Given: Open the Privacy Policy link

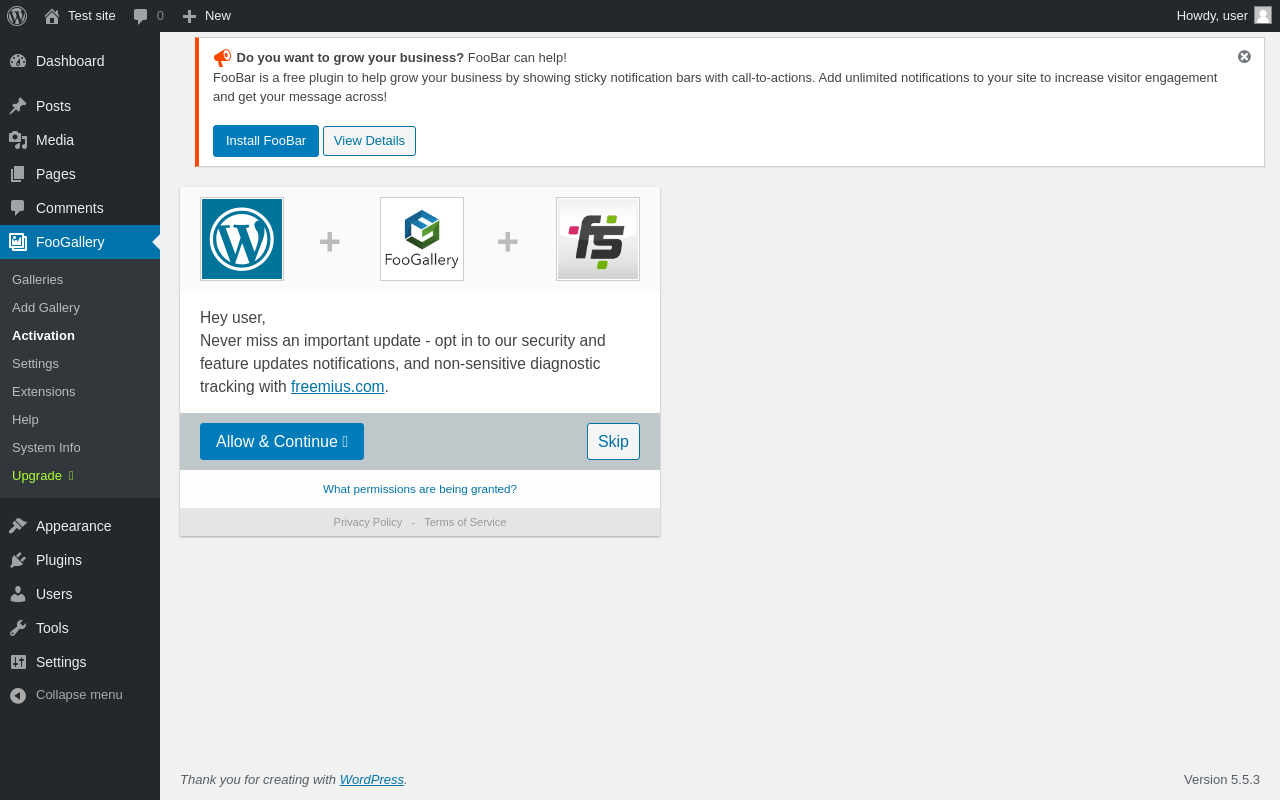Looking at the screenshot, I should (x=368, y=522).
